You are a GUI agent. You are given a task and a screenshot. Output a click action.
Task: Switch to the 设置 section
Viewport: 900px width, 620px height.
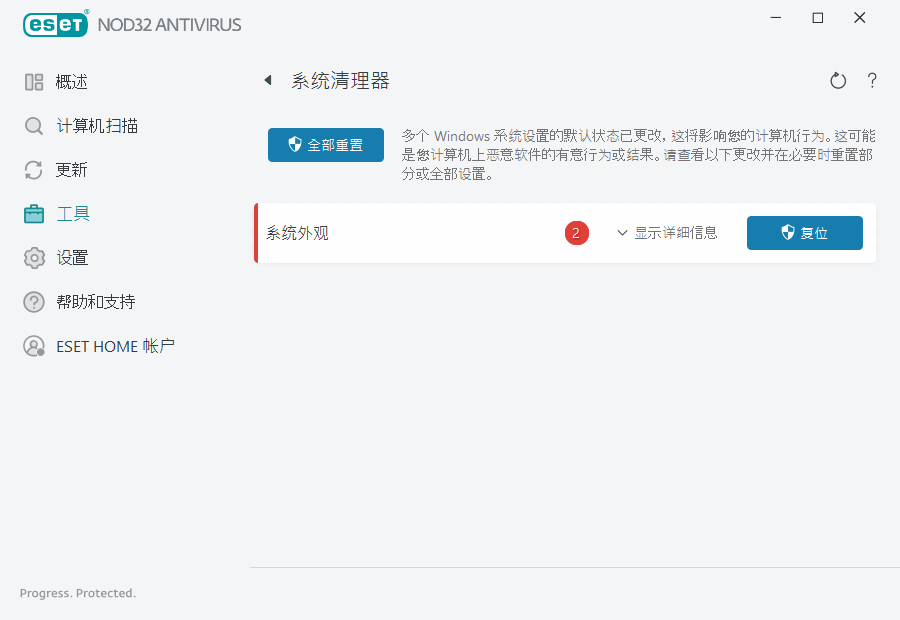click(74, 257)
